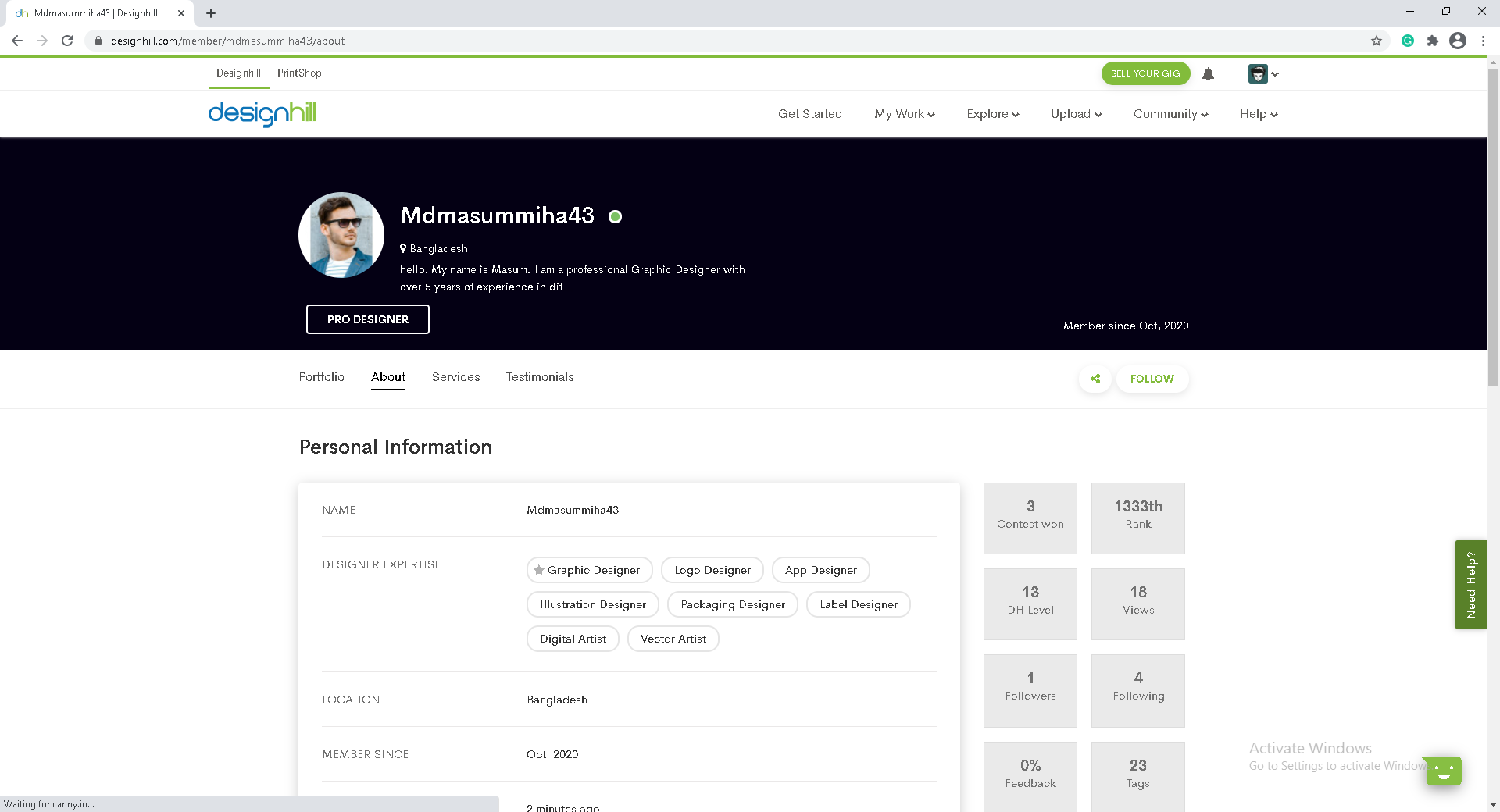1500x812 pixels.
Task: Open the chat bot smiley widget
Action: [1443, 771]
